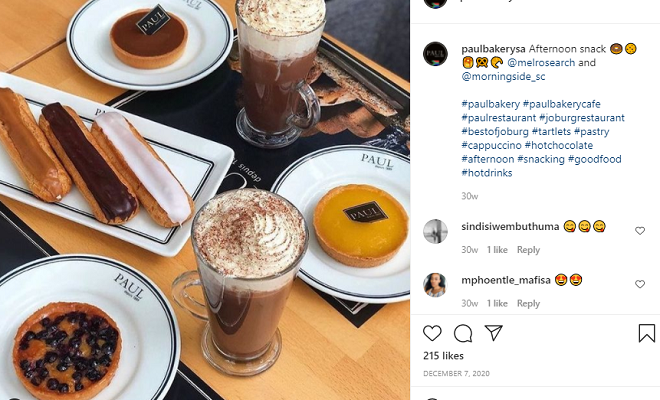Screen dimensions: 660x400
Task: Open the post's December 7, 2020 date link
Action: 456,373
